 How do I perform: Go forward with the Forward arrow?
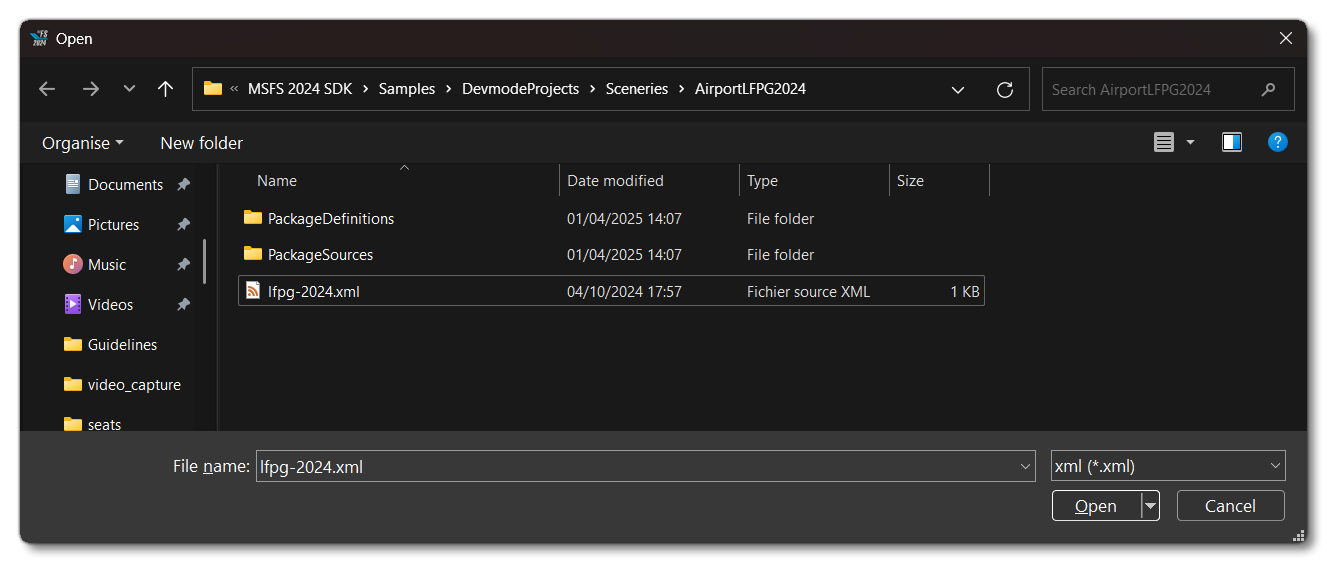[91, 89]
